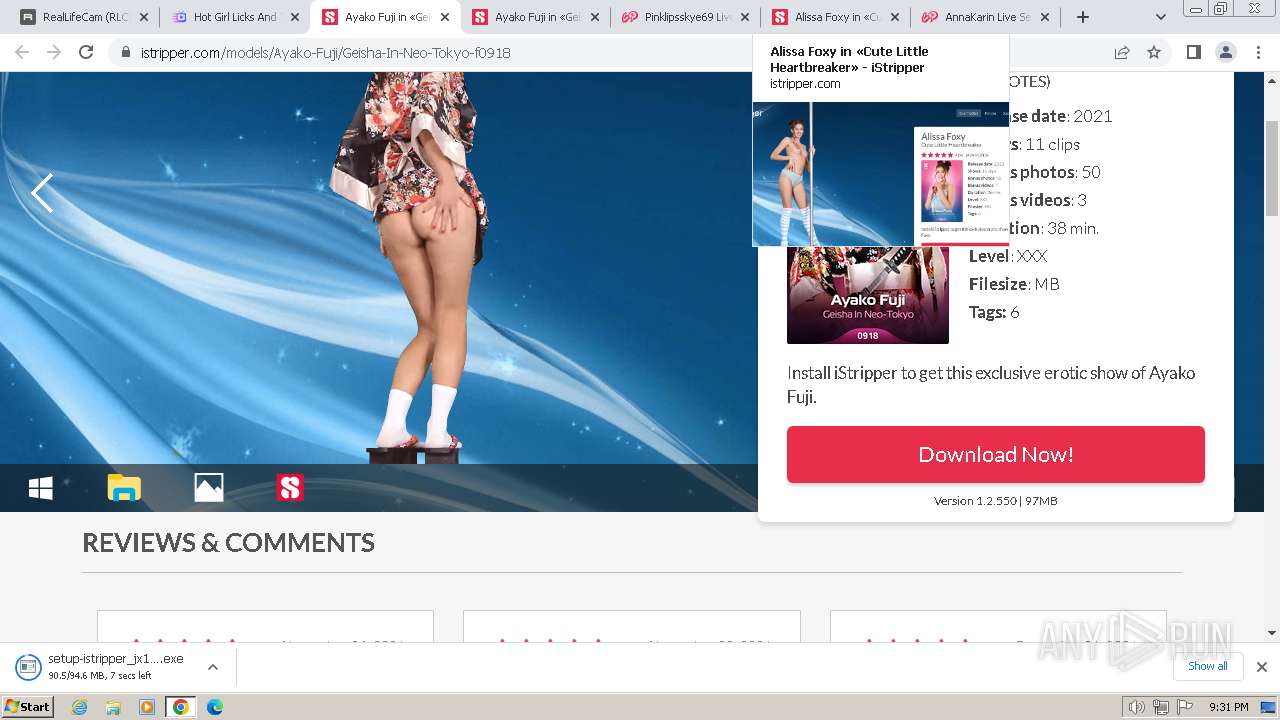This screenshot has width=1280, height=720.
Task: Expand download item options chevron
Action: 212,667
